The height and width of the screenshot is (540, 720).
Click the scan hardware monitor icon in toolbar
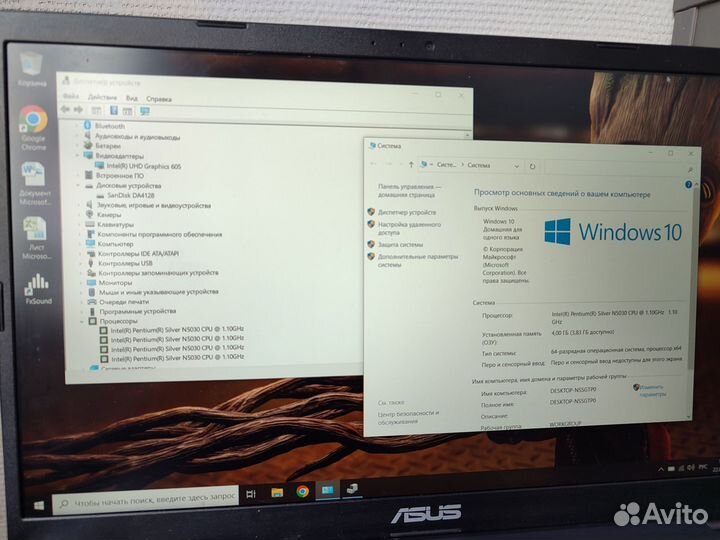coord(145,111)
